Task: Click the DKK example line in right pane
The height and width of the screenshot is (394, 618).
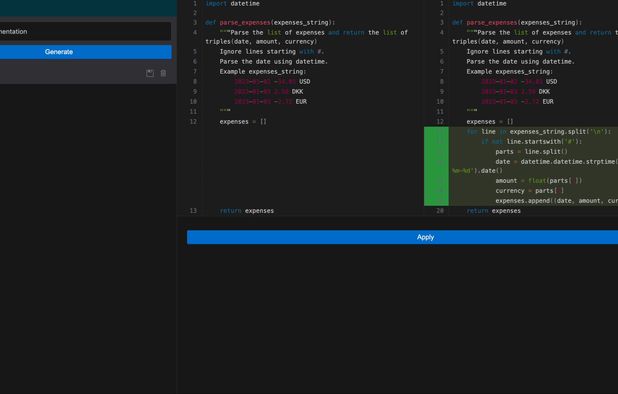Action: (516, 91)
